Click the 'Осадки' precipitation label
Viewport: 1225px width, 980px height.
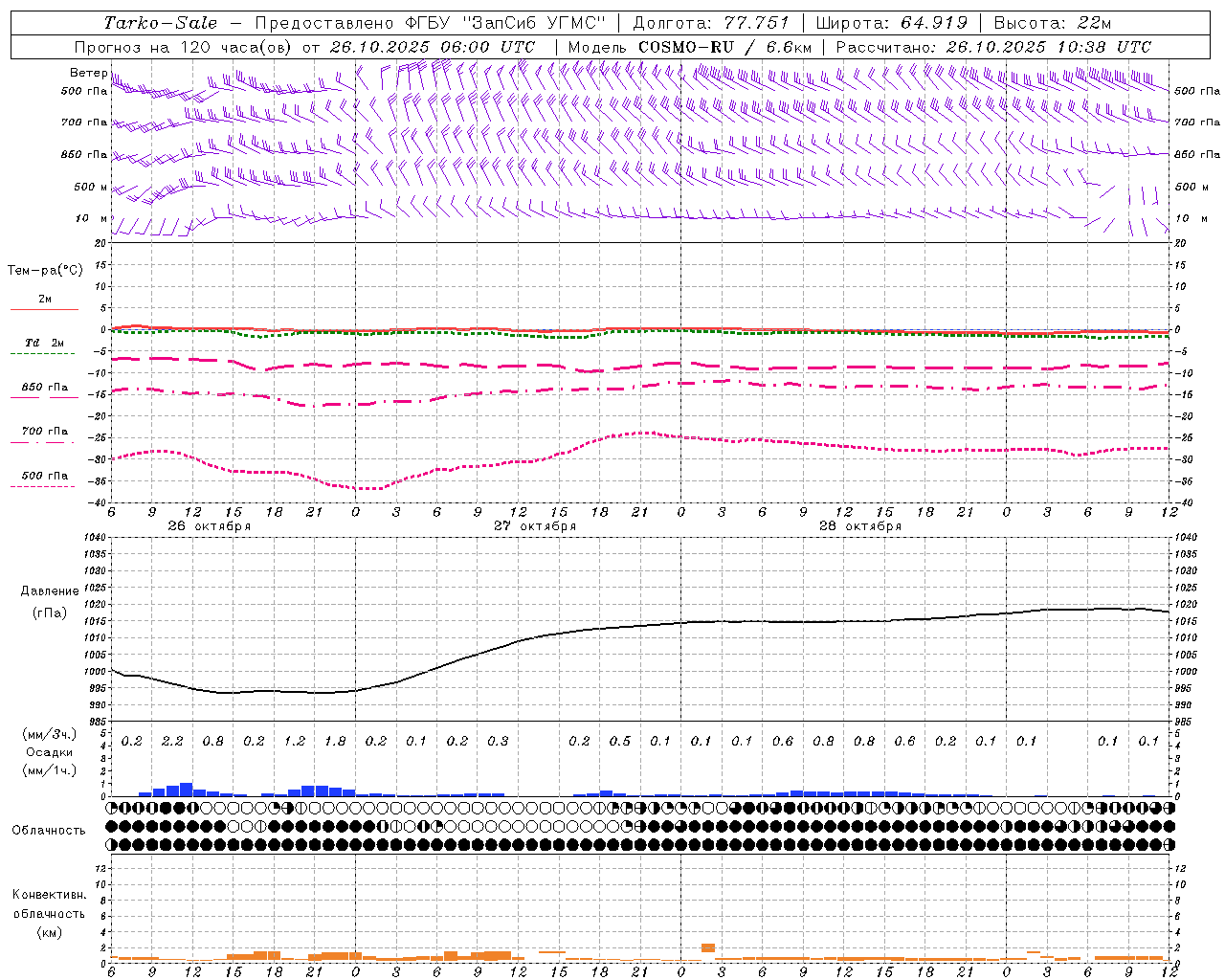(x=50, y=752)
